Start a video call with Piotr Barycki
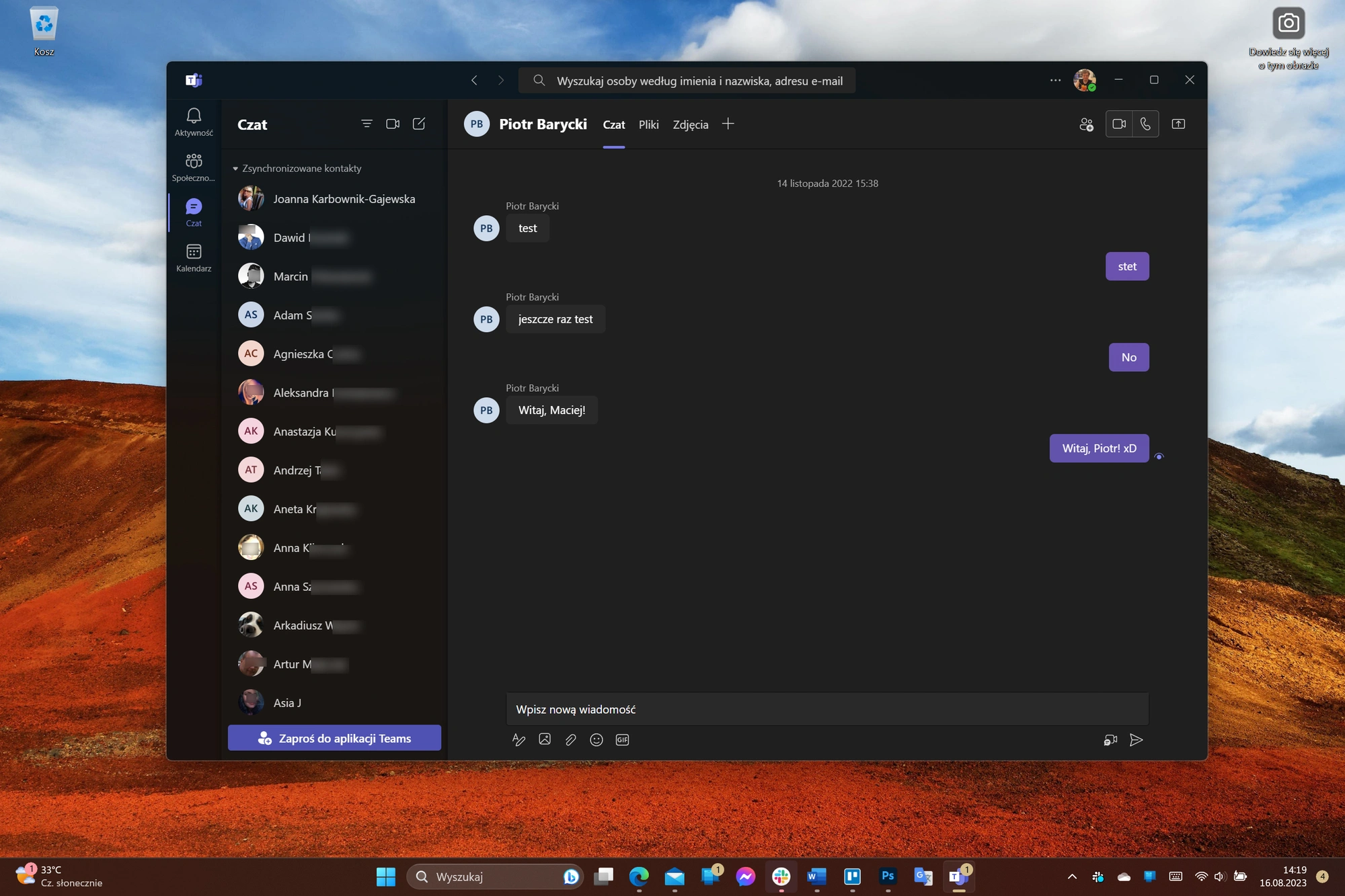The image size is (1345, 896). [1119, 124]
